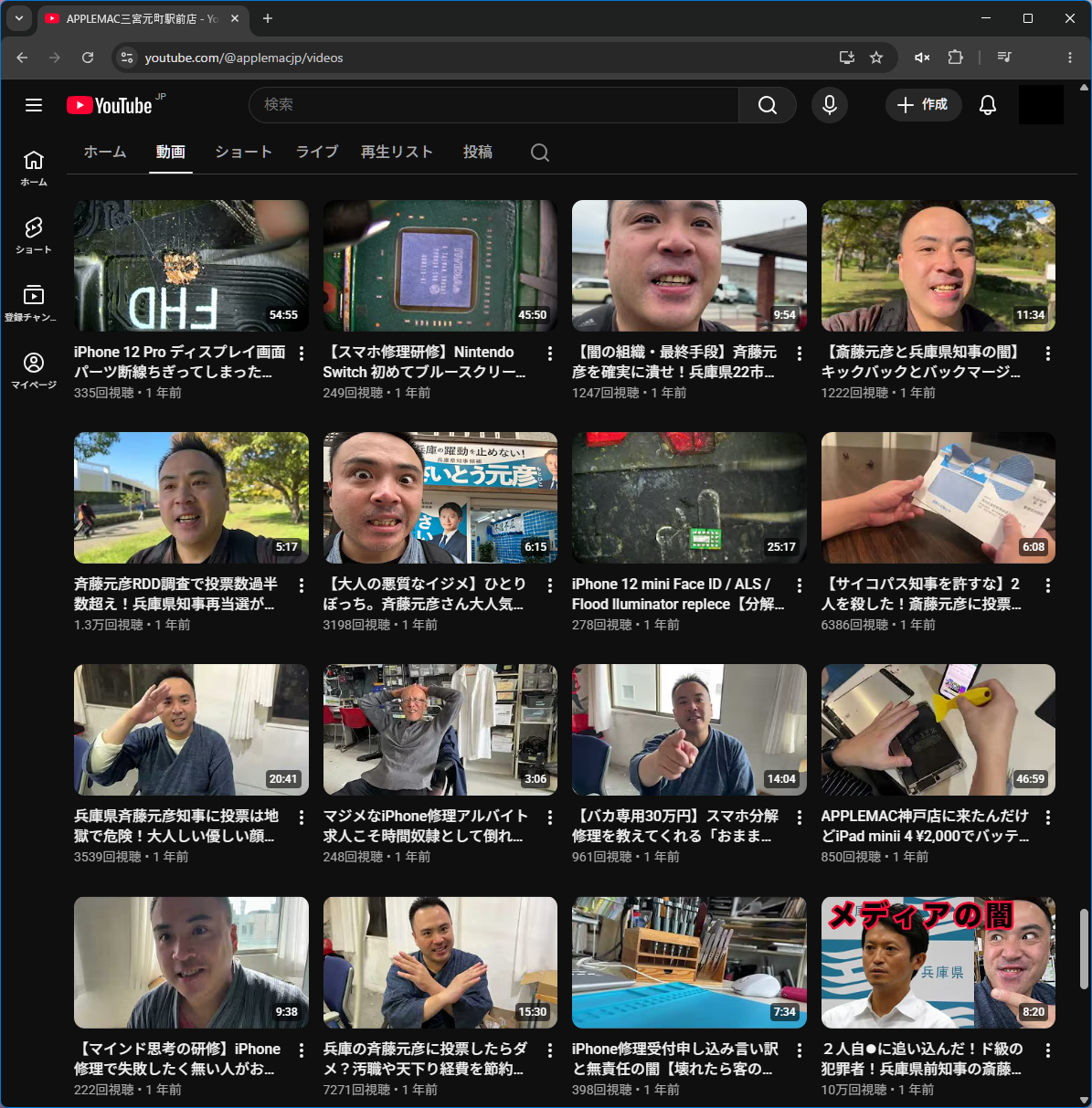Image resolution: width=1092 pixels, height=1108 pixels.
Task: Click the muted tab speaker icon
Action: 922,58
